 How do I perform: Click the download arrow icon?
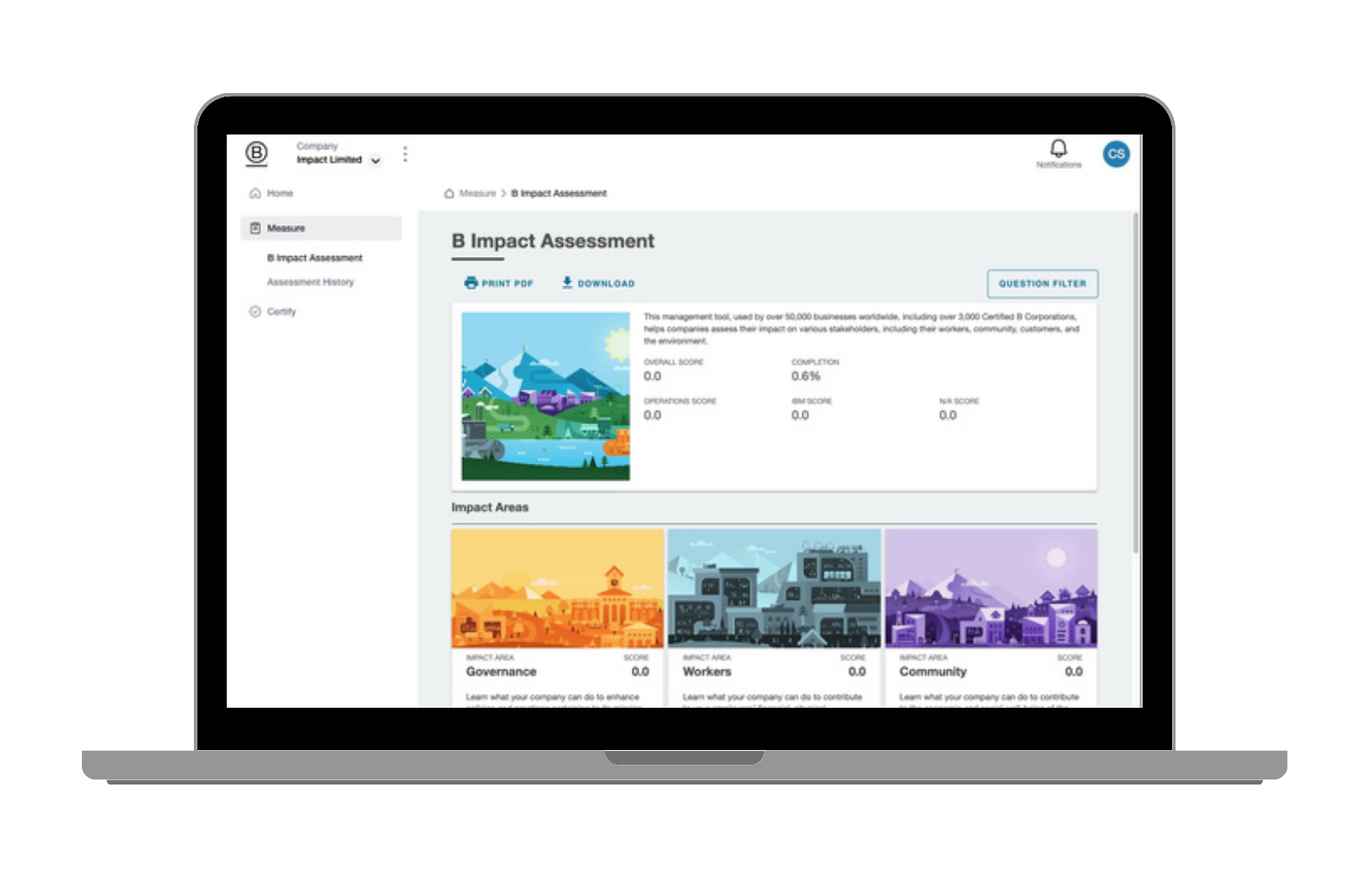tap(567, 283)
